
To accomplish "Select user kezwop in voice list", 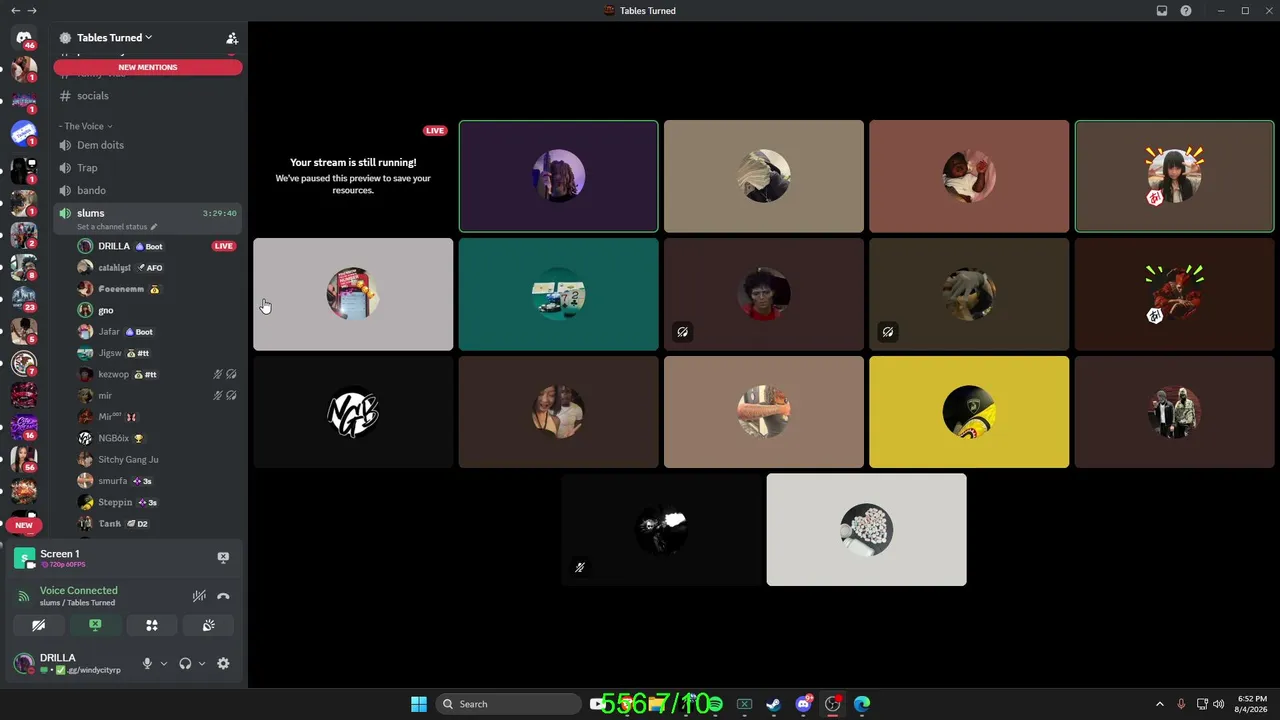I will click(x=156, y=374).
